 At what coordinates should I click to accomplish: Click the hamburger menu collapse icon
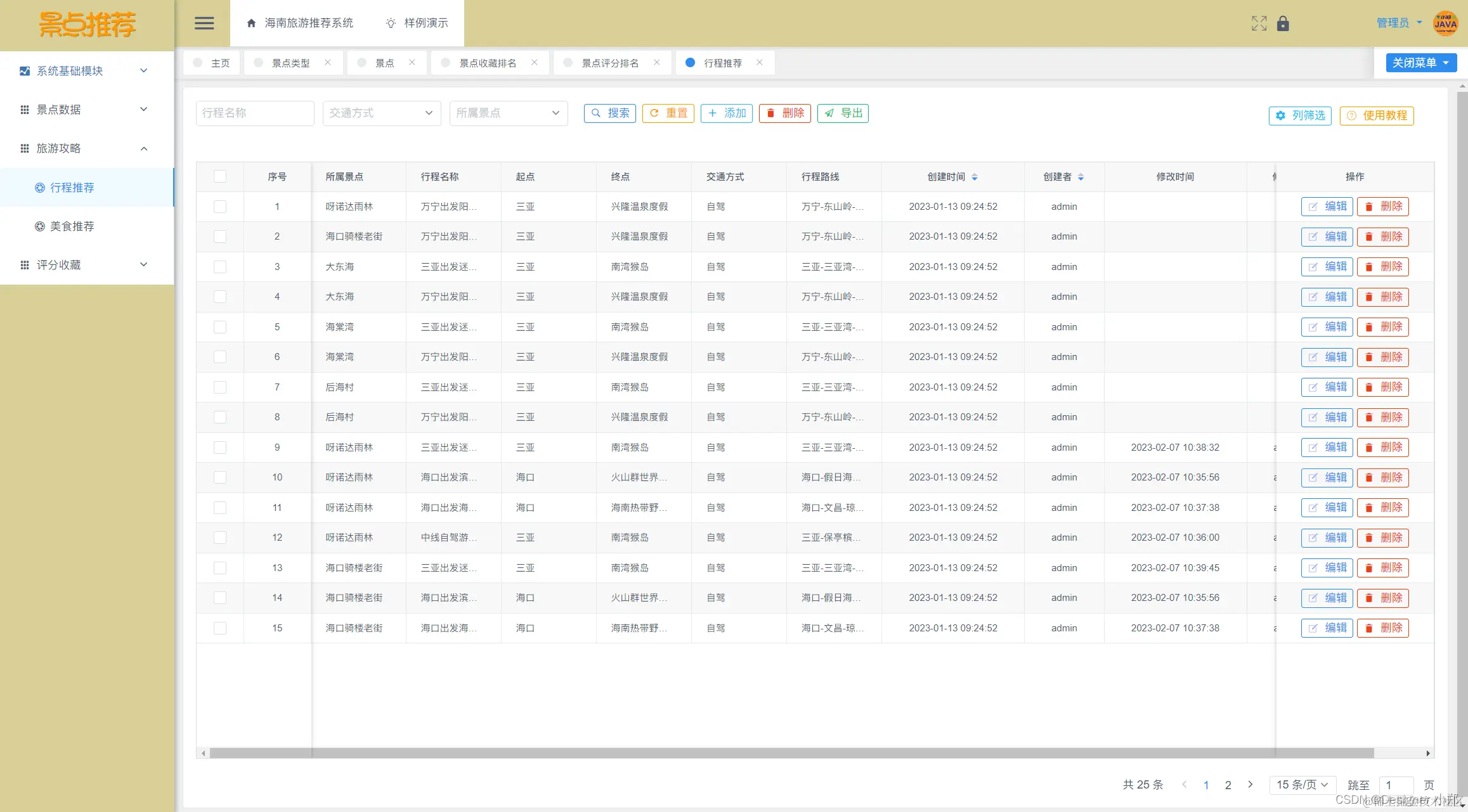point(204,23)
